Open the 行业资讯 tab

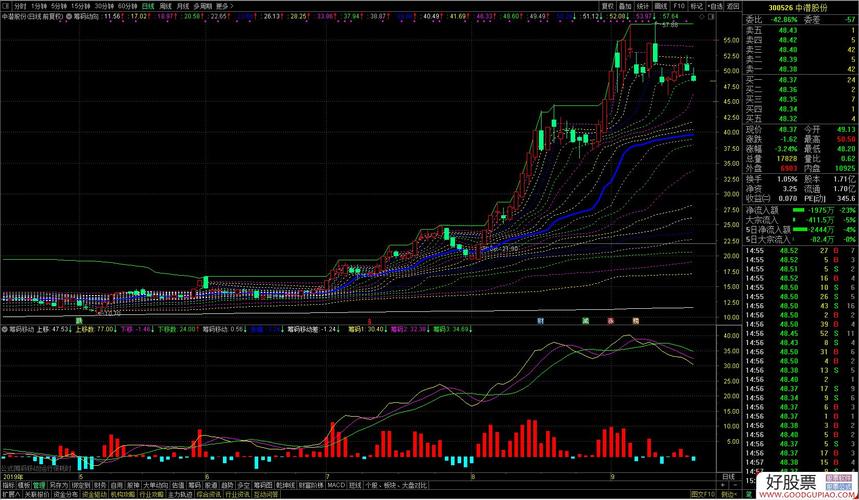(237, 494)
